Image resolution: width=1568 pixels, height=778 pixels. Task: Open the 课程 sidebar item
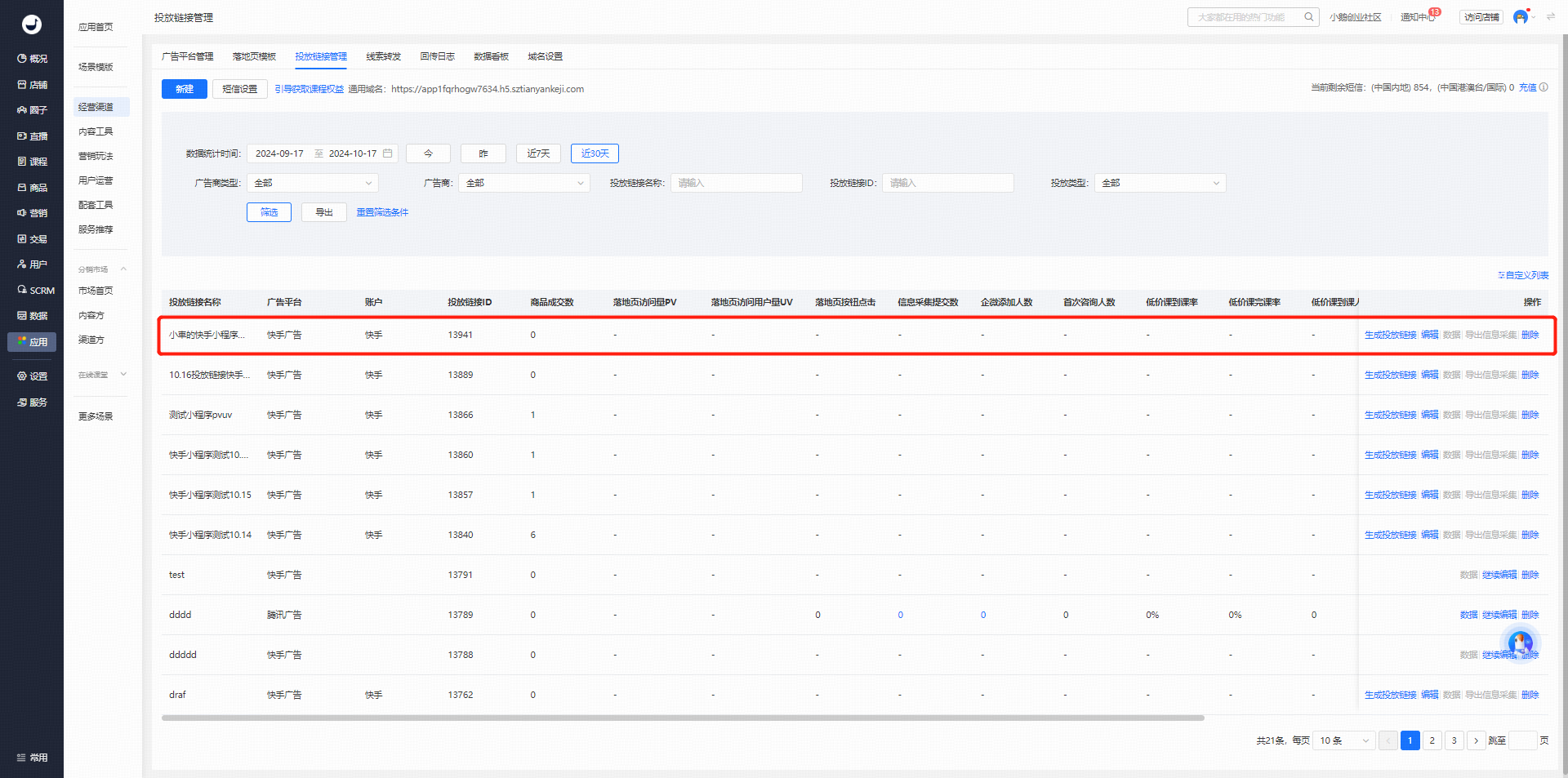point(32,162)
